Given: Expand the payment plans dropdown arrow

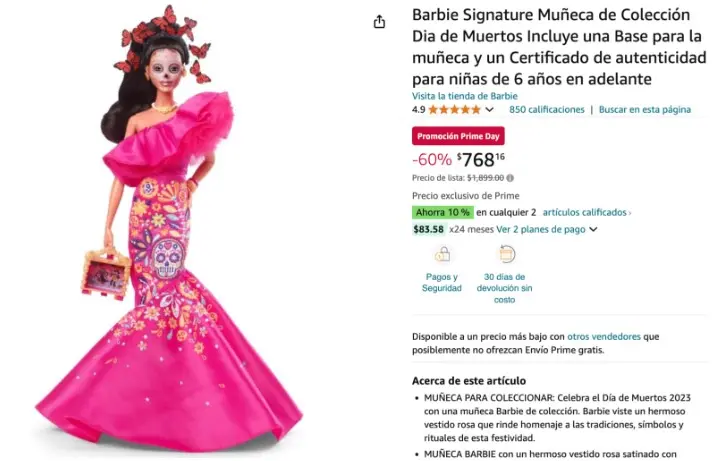Looking at the screenshot, I should coord(593,229).
